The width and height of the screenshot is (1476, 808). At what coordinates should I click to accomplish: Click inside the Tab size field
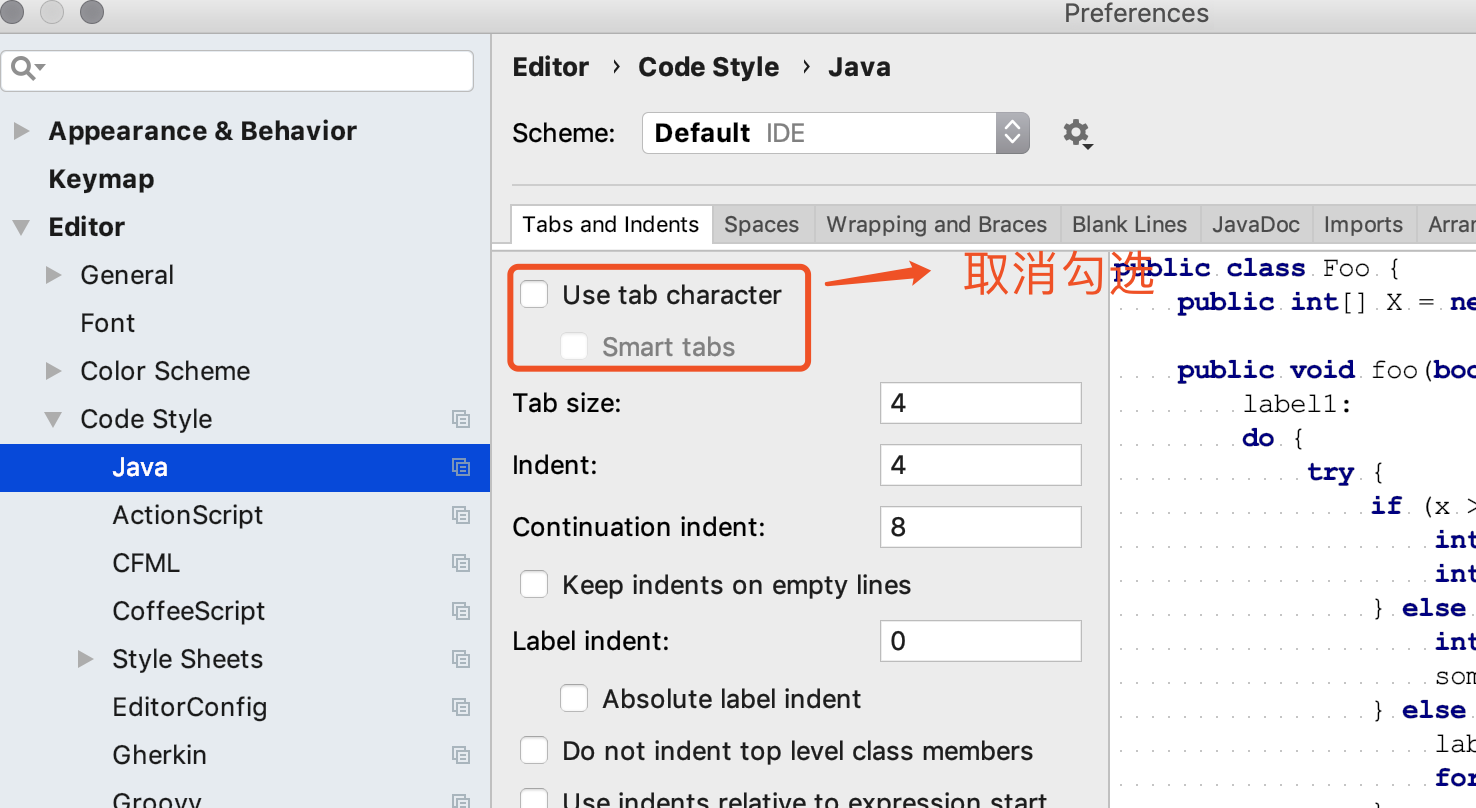pyautogui.click(x=979, y=402)
